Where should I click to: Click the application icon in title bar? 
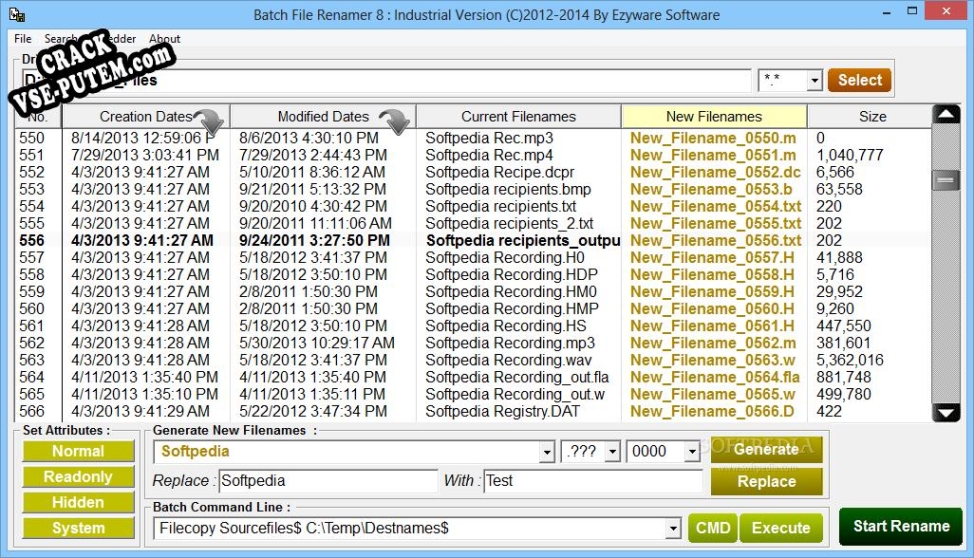click(17, 14)
